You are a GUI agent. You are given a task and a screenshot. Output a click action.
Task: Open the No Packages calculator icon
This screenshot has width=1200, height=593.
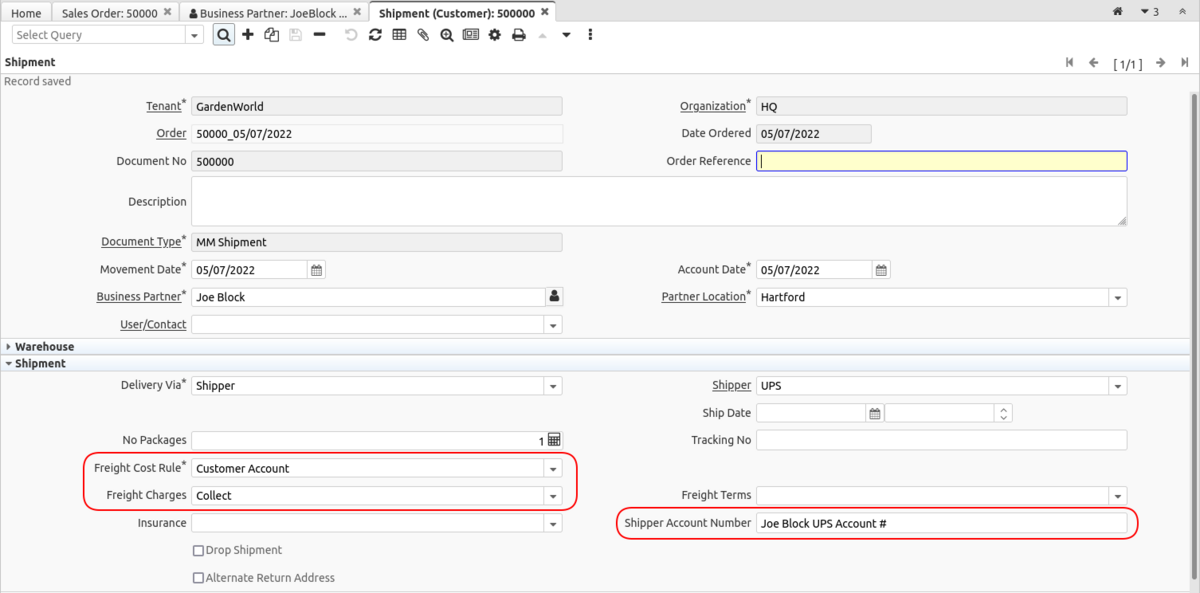(553, 440)
